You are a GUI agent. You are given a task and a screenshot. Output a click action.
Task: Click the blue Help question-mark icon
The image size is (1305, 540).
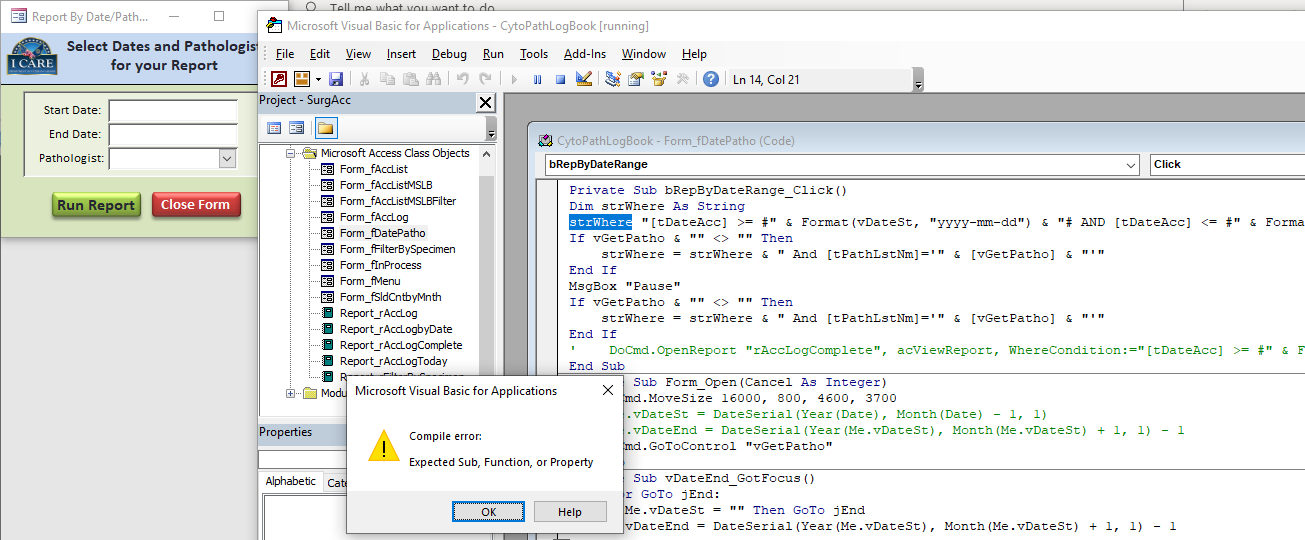(x=711, y=79)
